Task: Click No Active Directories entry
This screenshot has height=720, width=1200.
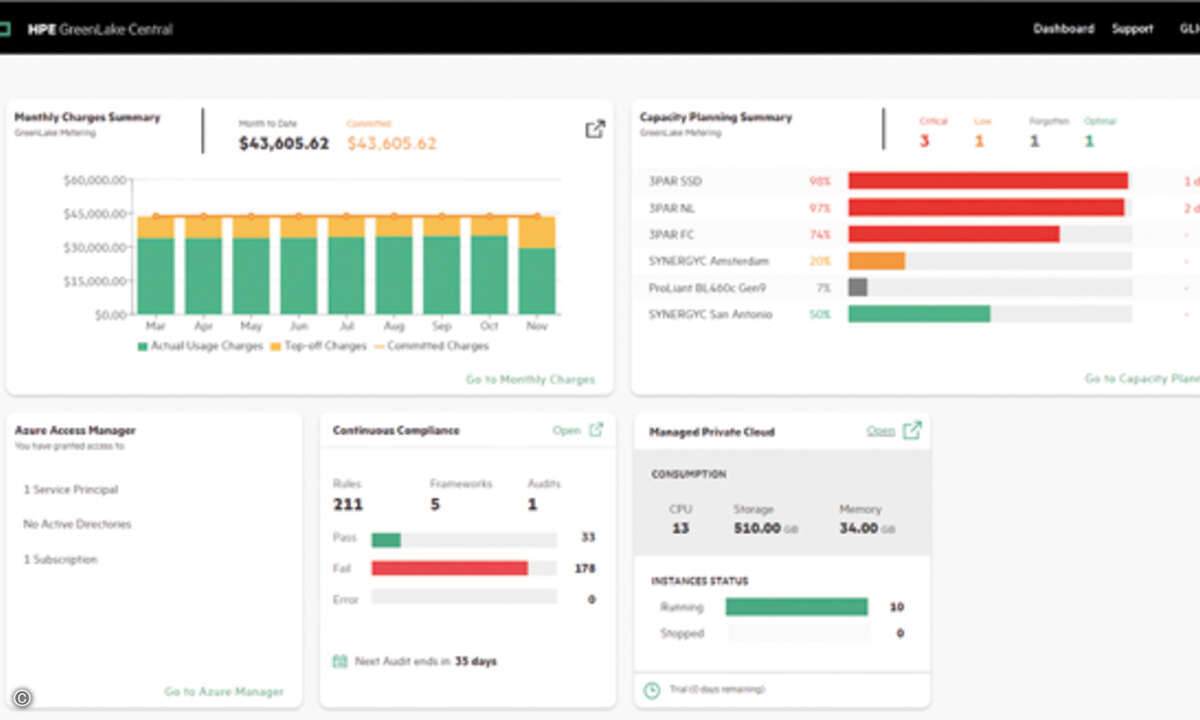Action: pyautogui.click(x=77, y=524)
